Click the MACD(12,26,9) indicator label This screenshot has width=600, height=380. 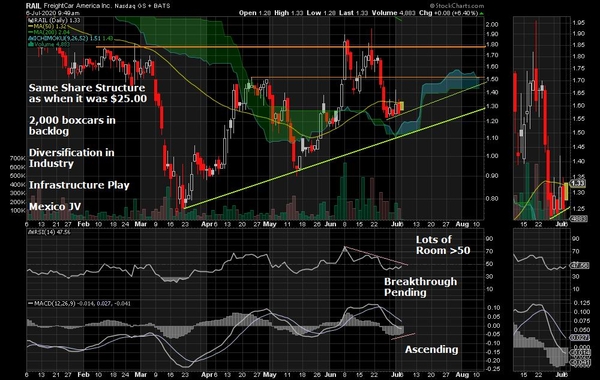tap(79, 303)
